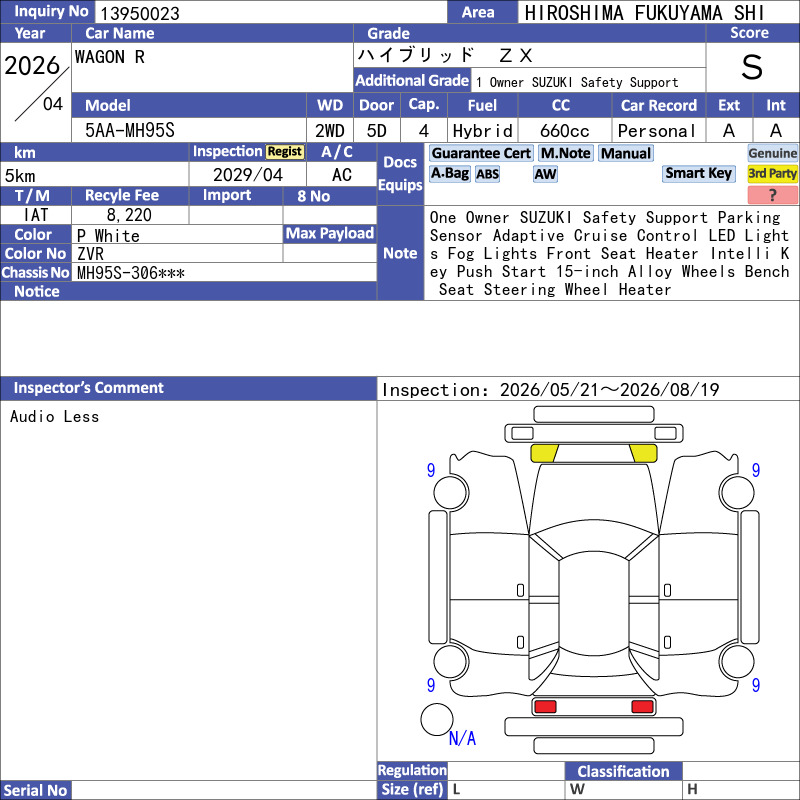Click the Smart Key badge
Screen dimensions: 800x800
click(698, 173)
